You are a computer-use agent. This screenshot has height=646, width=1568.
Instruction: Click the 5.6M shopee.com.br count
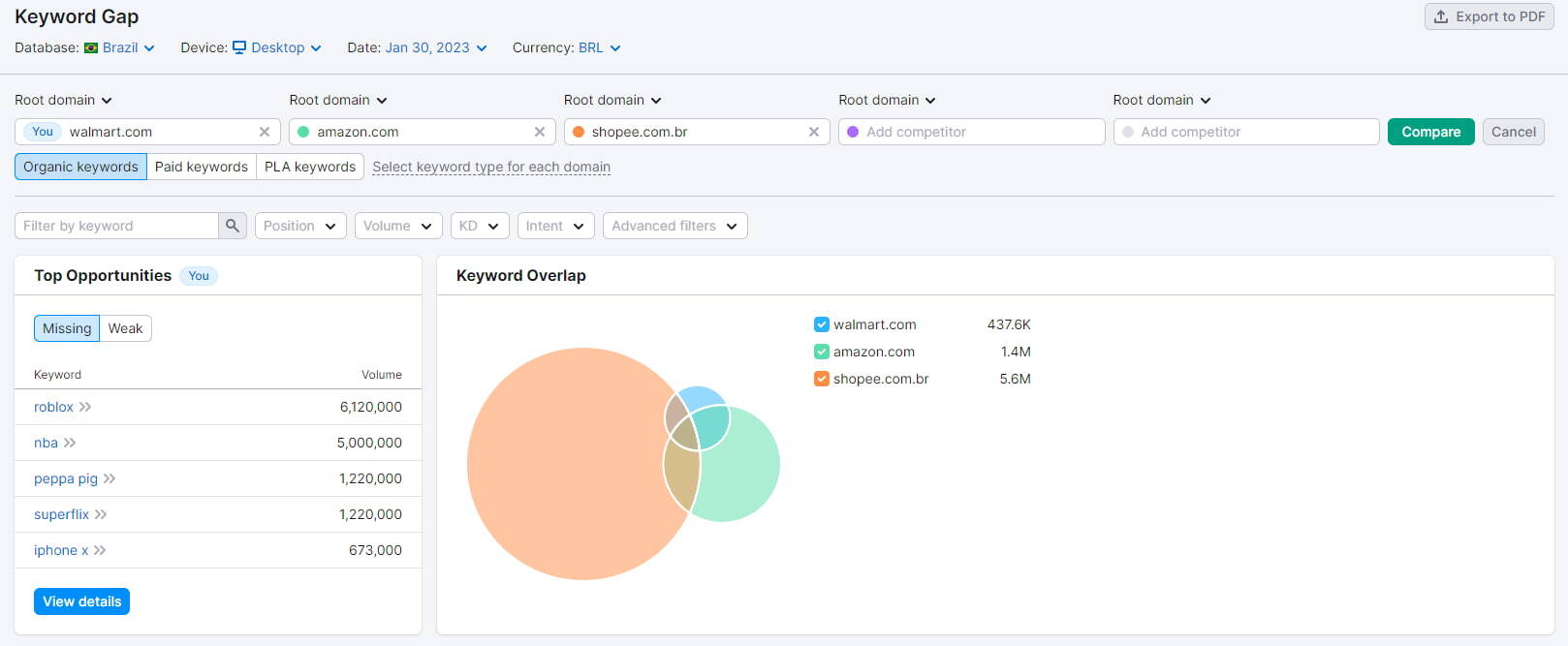pos(1015,379)
